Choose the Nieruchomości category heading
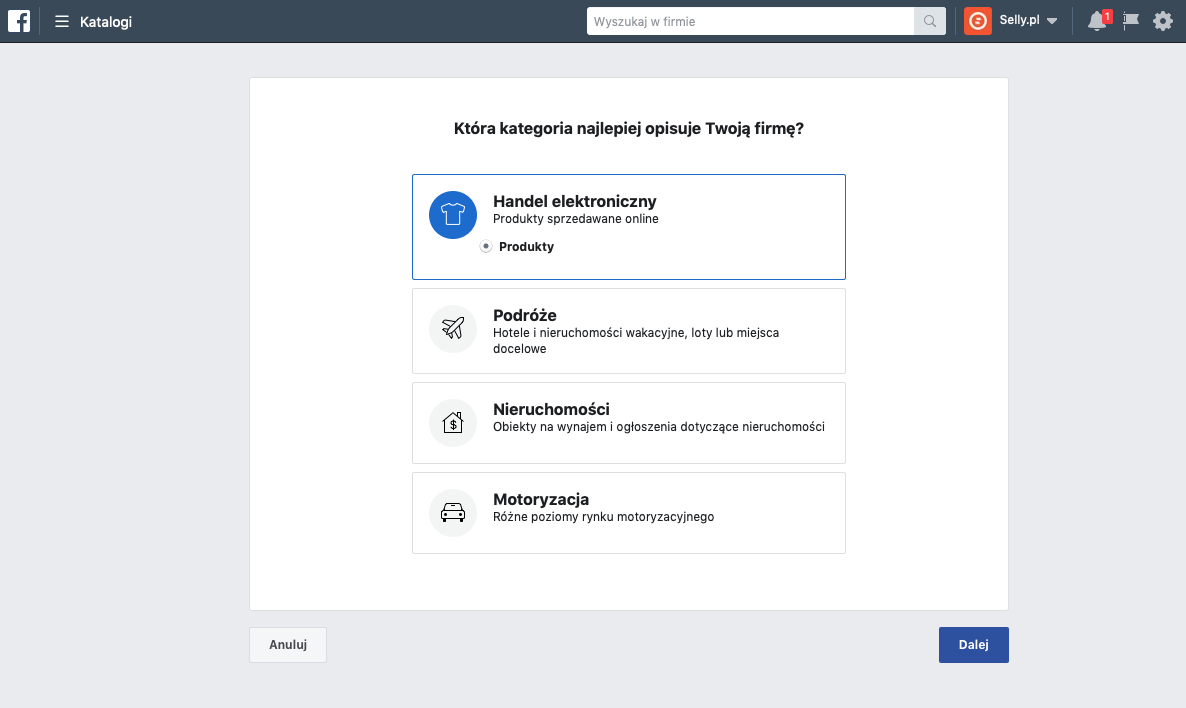The width and height of the screenshot is (1186, 708). click(551, 410)
